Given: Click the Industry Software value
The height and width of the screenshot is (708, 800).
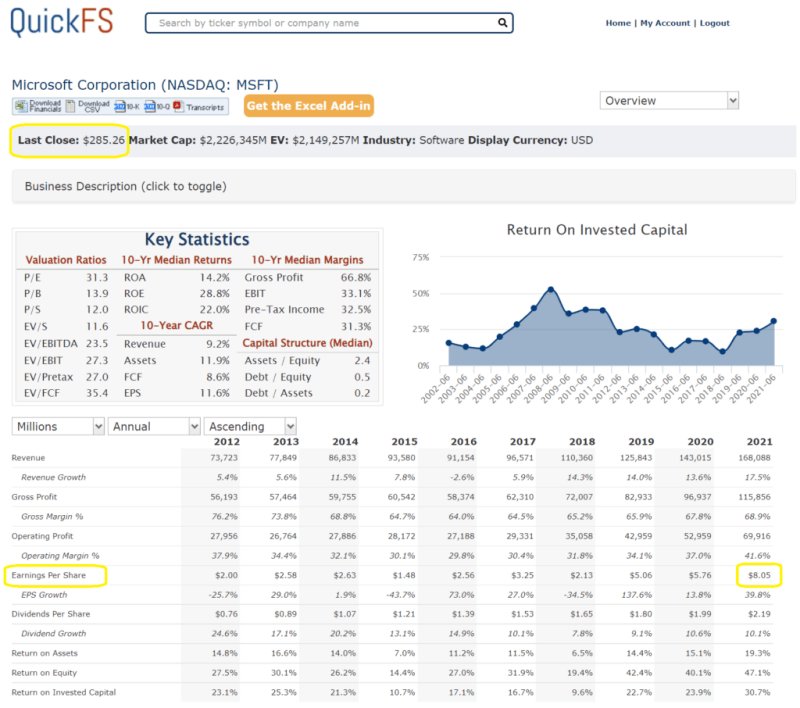Looking at the screenshot, I should (x=442, y=140).
